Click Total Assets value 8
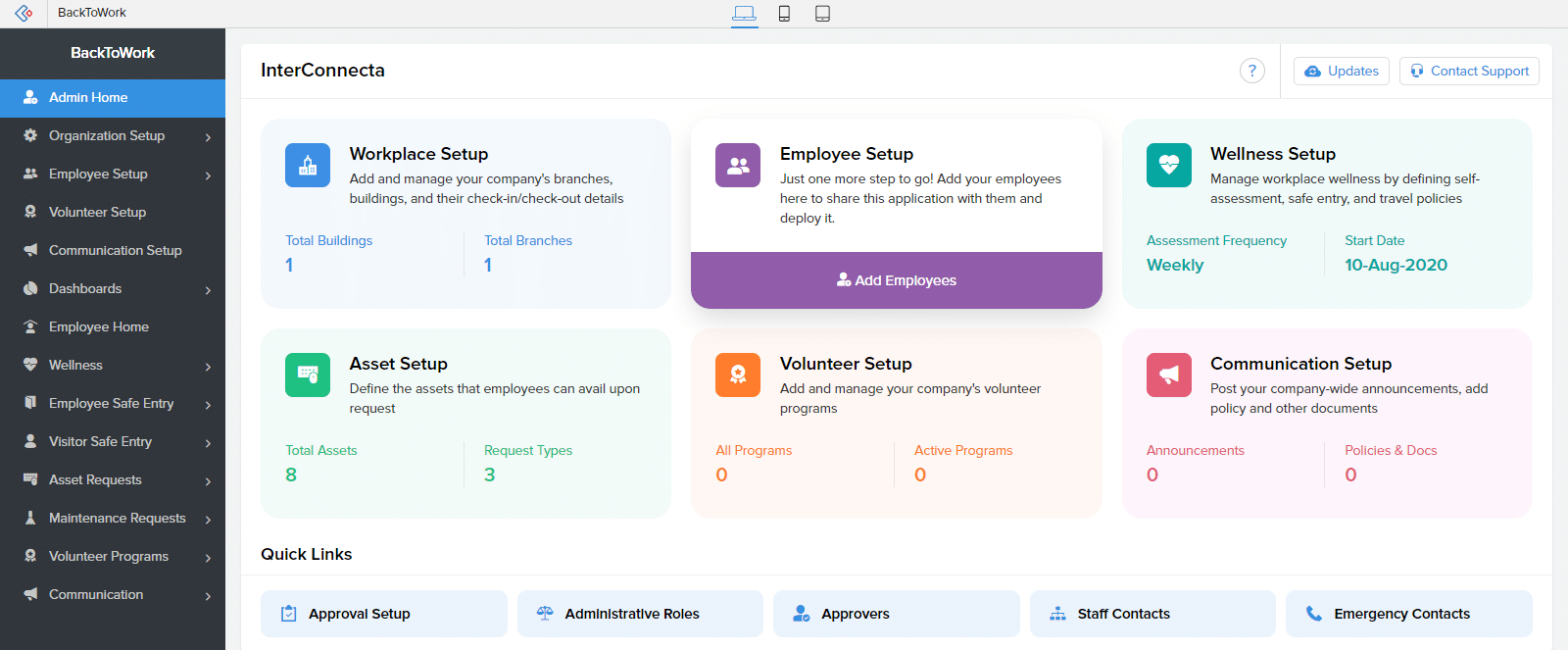The image size is (1568, 650). 291,475
